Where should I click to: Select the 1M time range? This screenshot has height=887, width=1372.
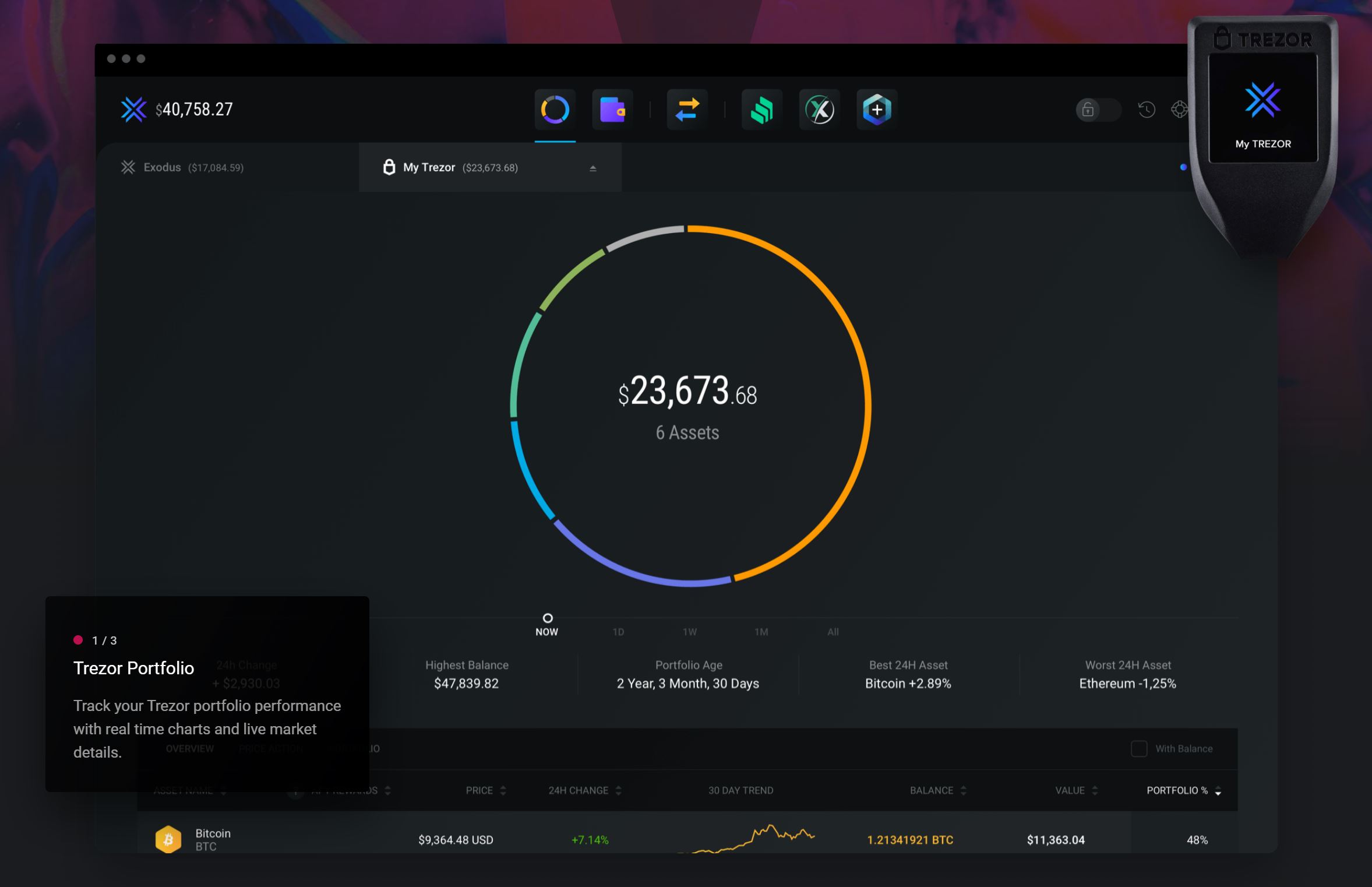[x=761, y=632]
